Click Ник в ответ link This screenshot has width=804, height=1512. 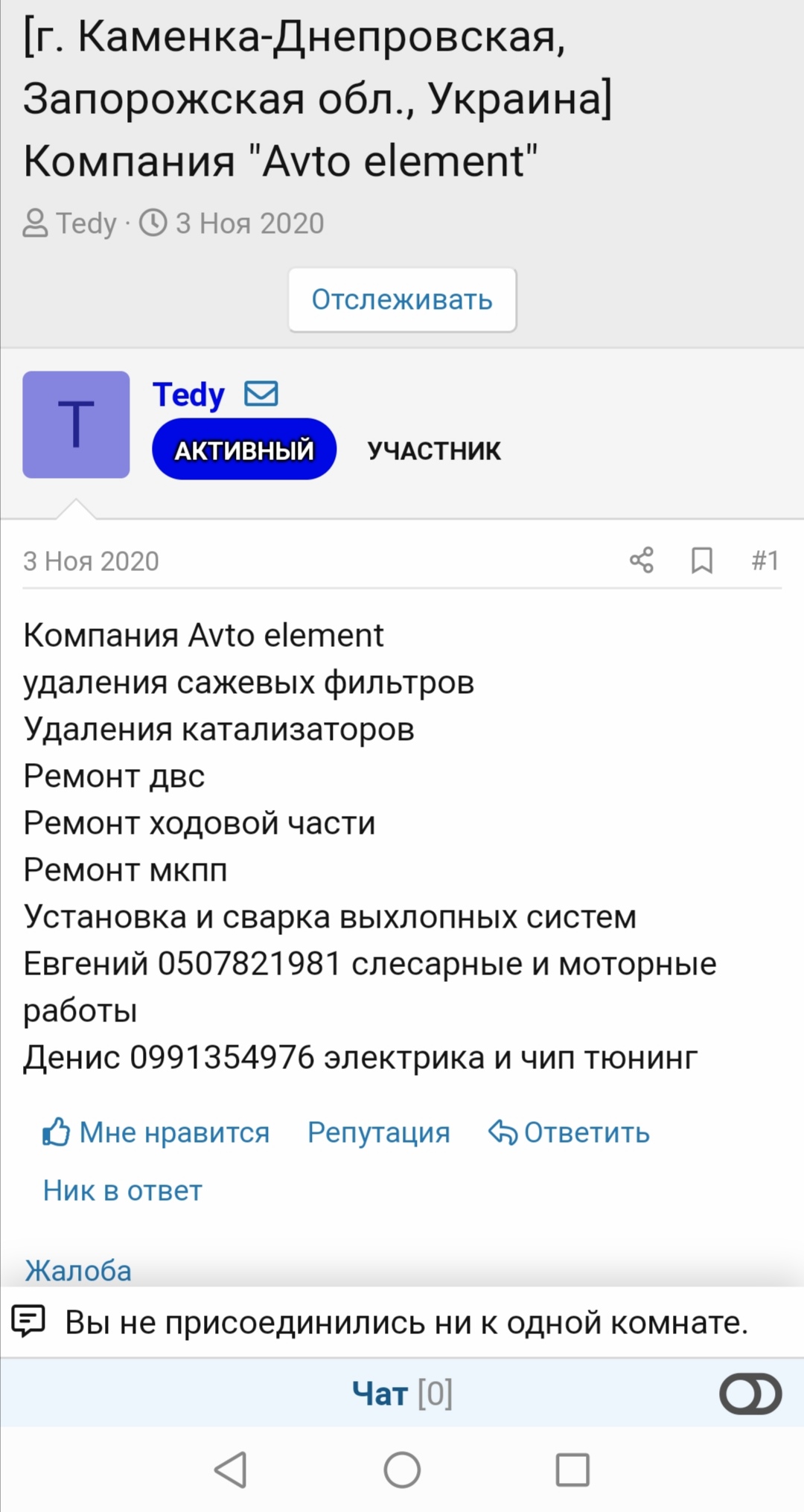pyautogui.click(x=122, y=1190)
